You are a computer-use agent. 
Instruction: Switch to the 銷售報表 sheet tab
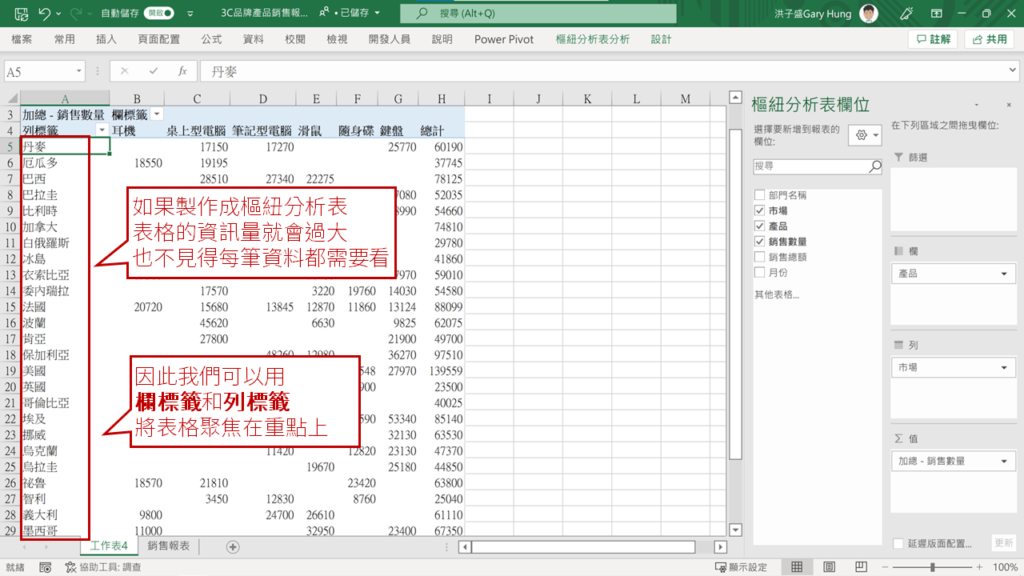point(168,546)
